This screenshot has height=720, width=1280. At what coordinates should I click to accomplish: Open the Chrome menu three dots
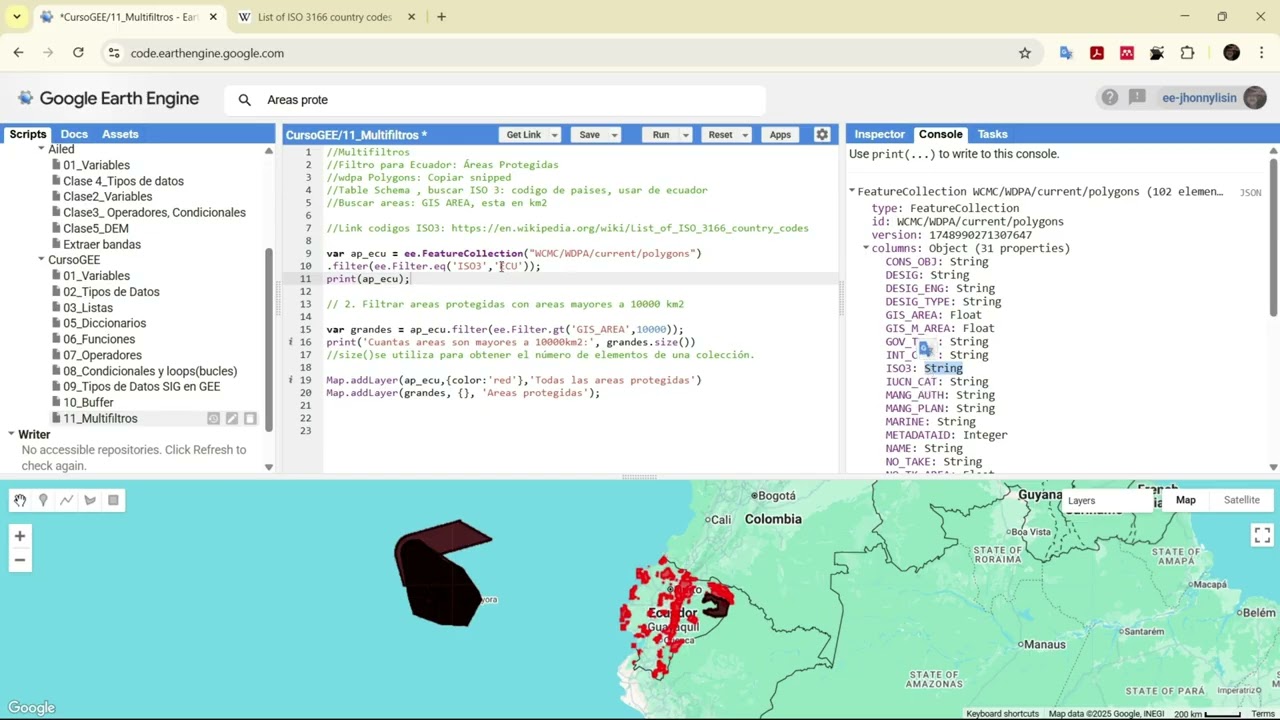click(x=1261, y=53)
